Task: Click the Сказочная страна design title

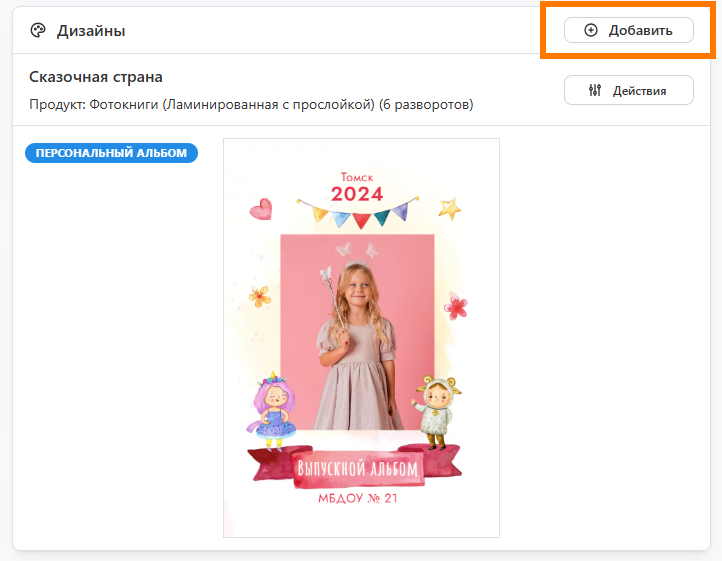Action: [96, 77]
